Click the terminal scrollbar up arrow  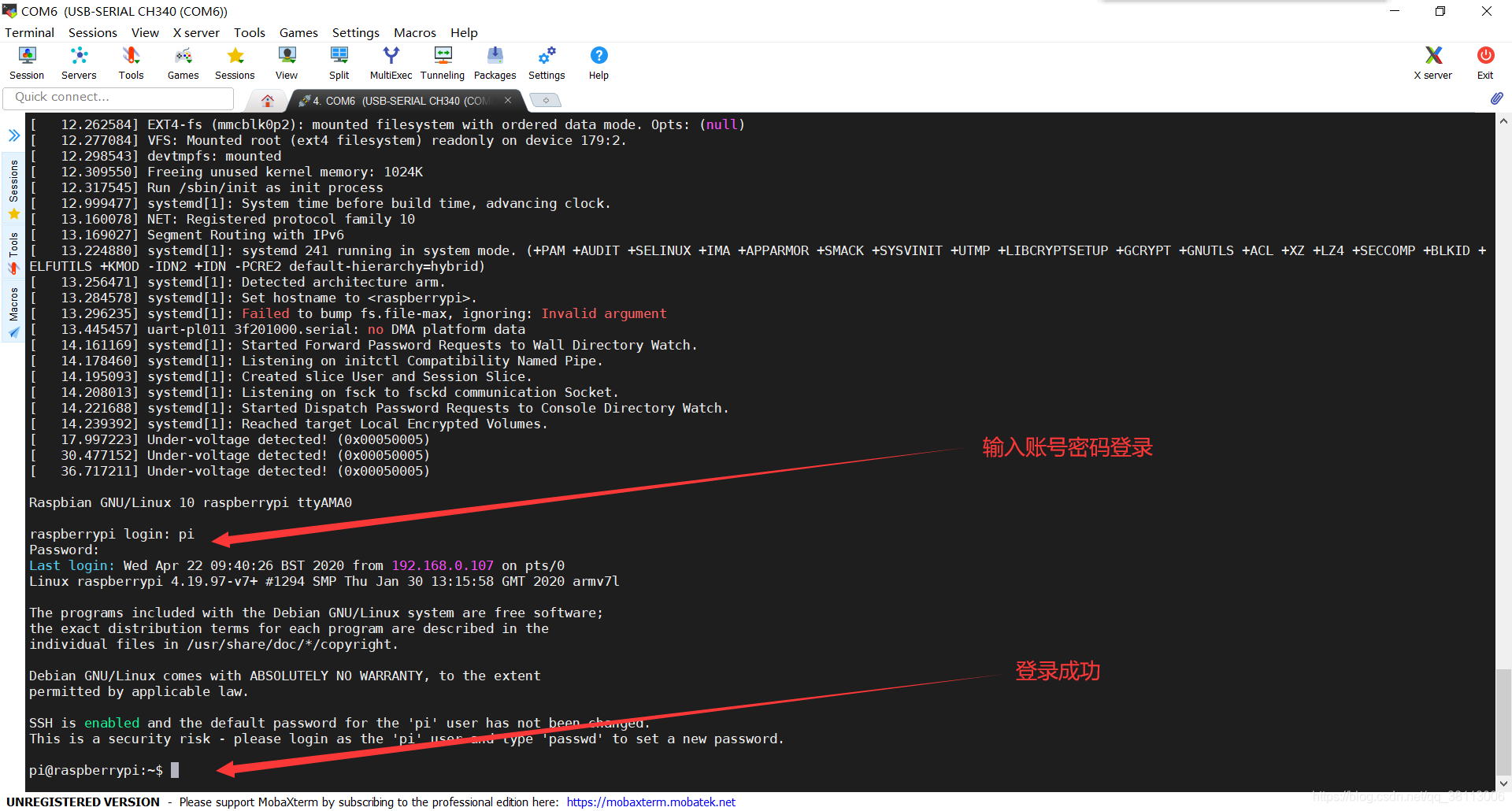pos(1503,121)
